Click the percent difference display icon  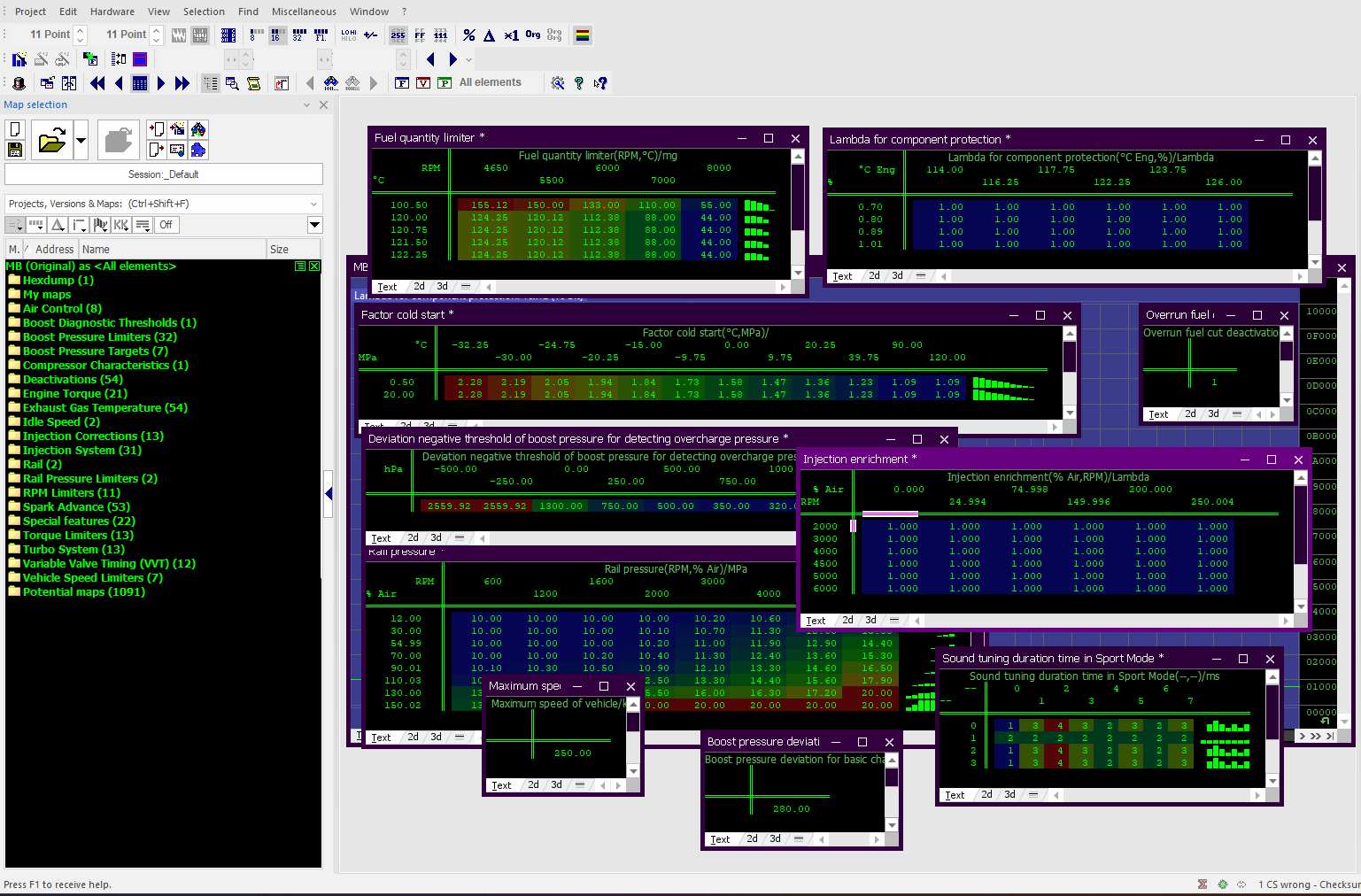(469, 35)
